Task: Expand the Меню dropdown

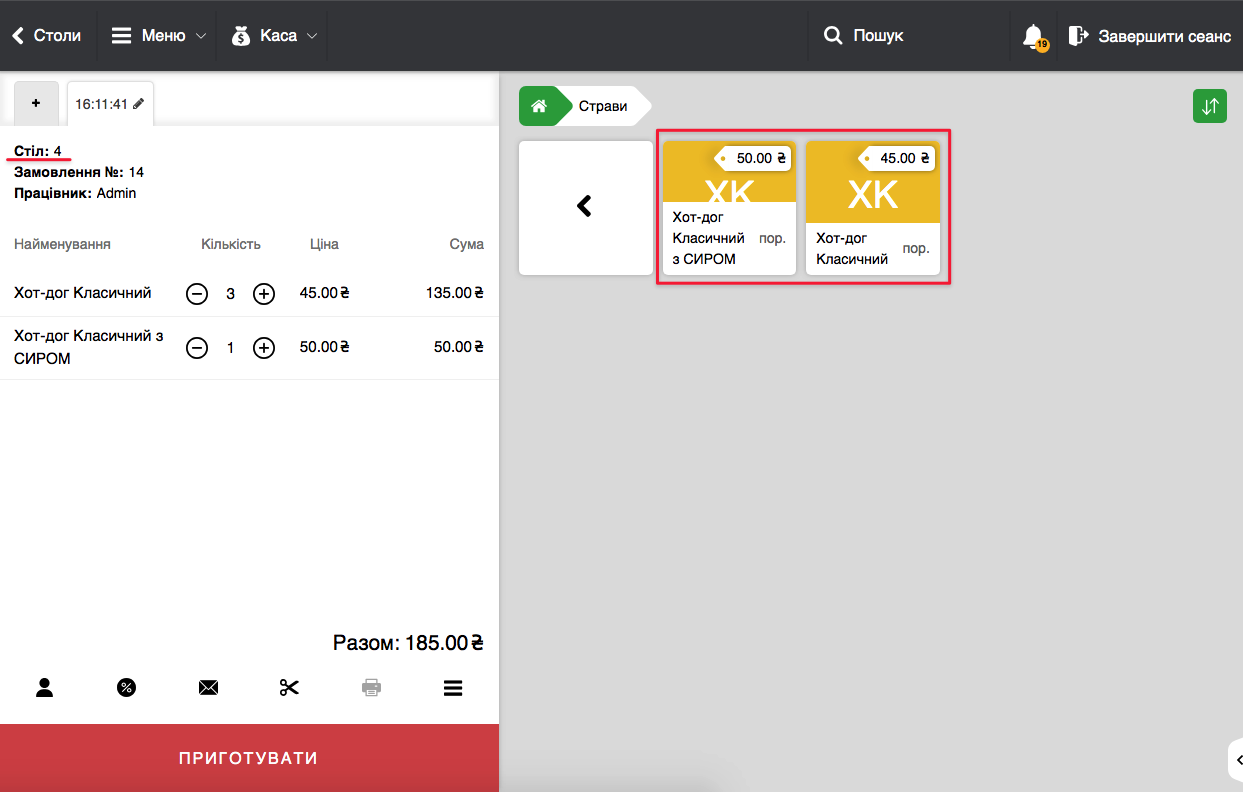Action: point(158,36)
